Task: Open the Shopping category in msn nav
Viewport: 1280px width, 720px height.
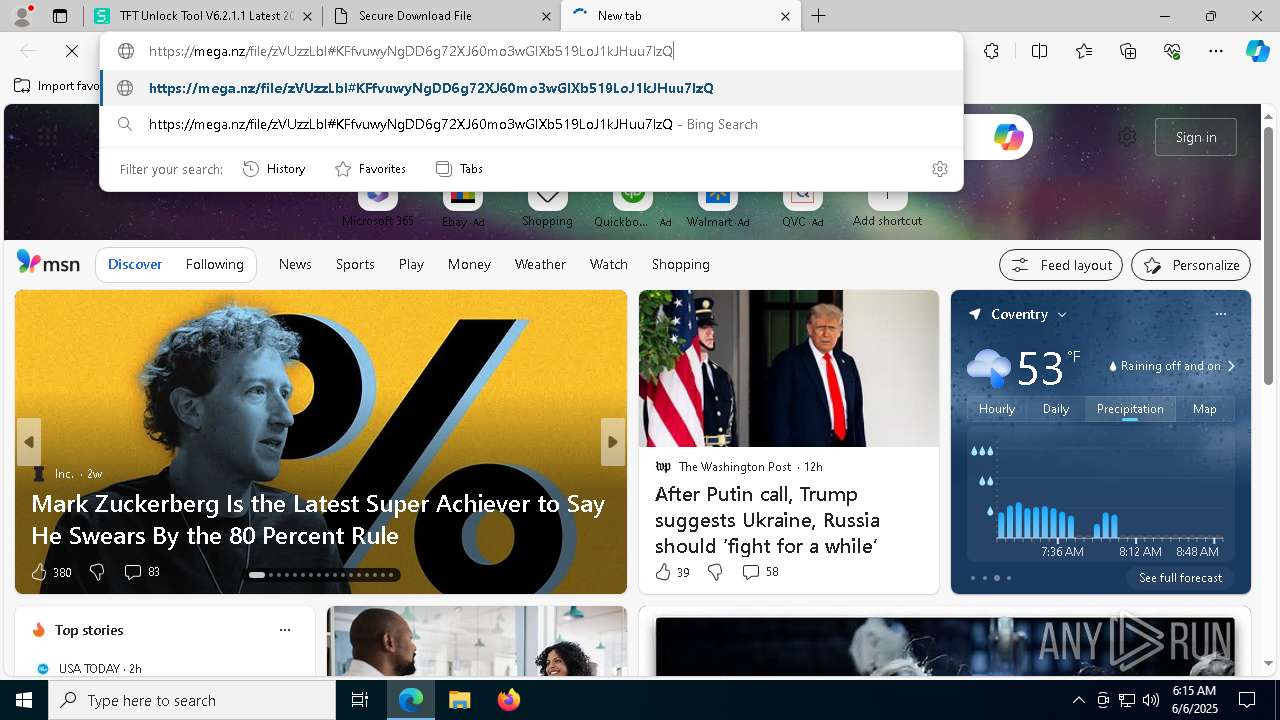Action: [680, 264]
